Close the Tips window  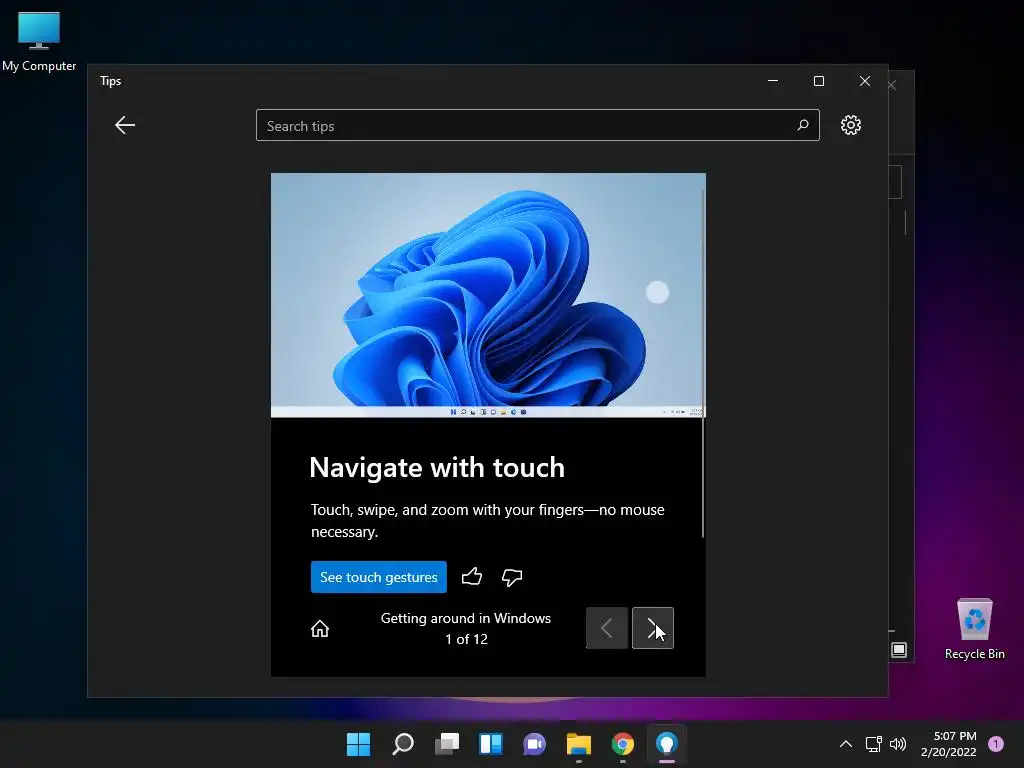coord(865,81)
